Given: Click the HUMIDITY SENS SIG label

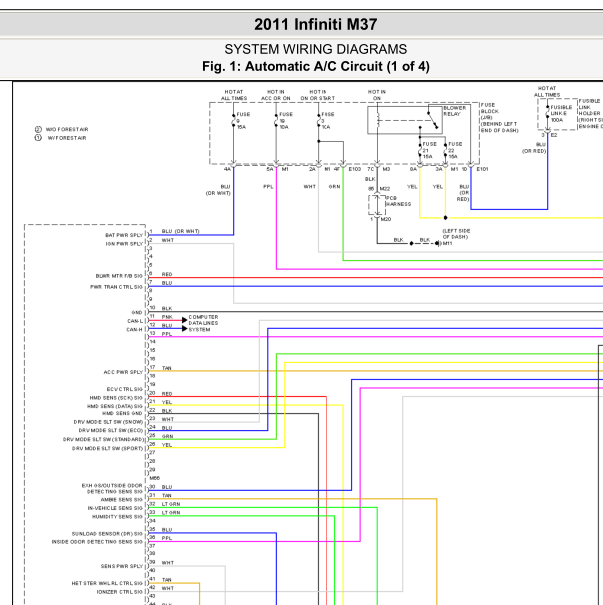Looking at the screenshot, I should click(x=117, y=517).
